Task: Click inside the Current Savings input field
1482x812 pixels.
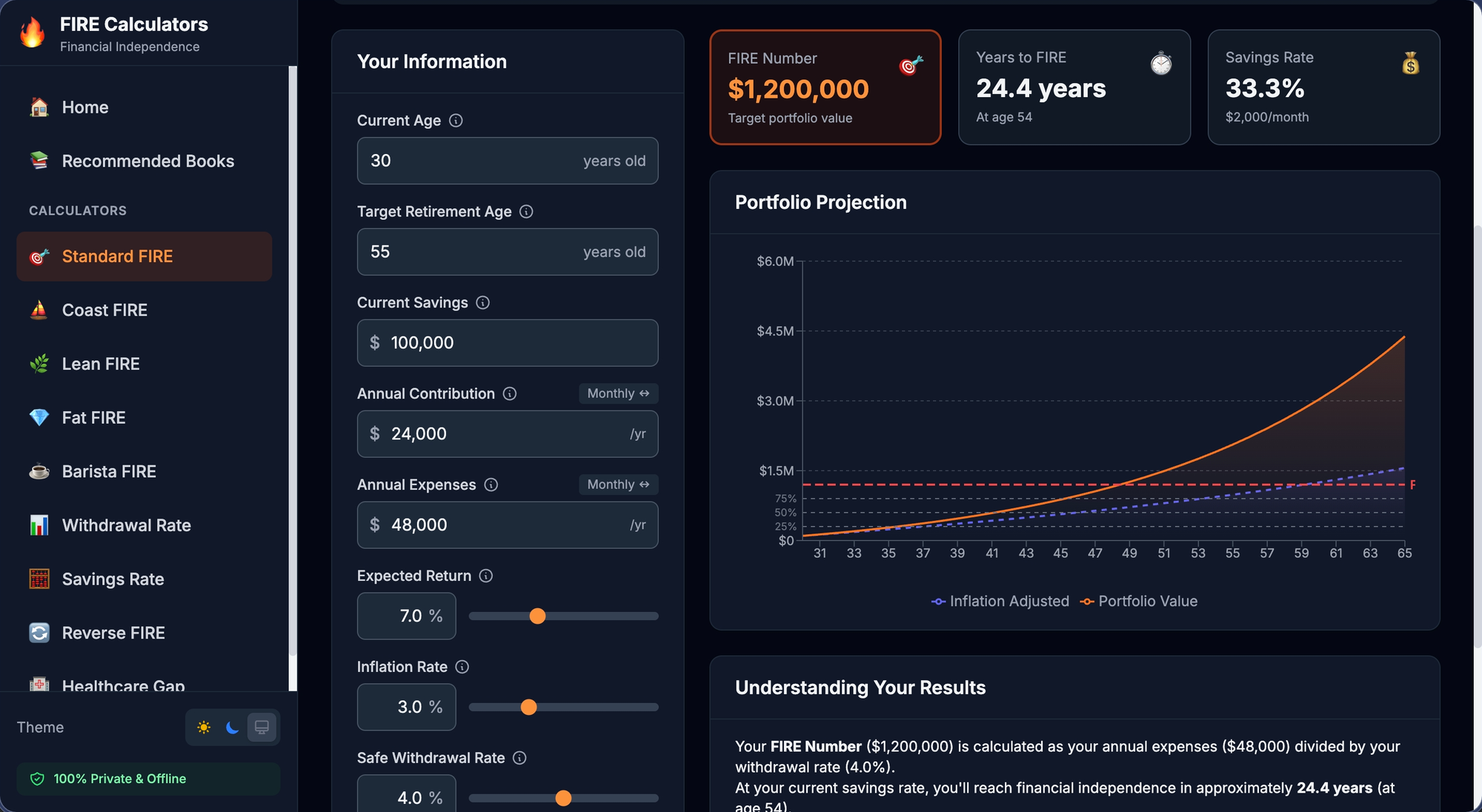Action: pyautogui.click(x=507, y=343)
